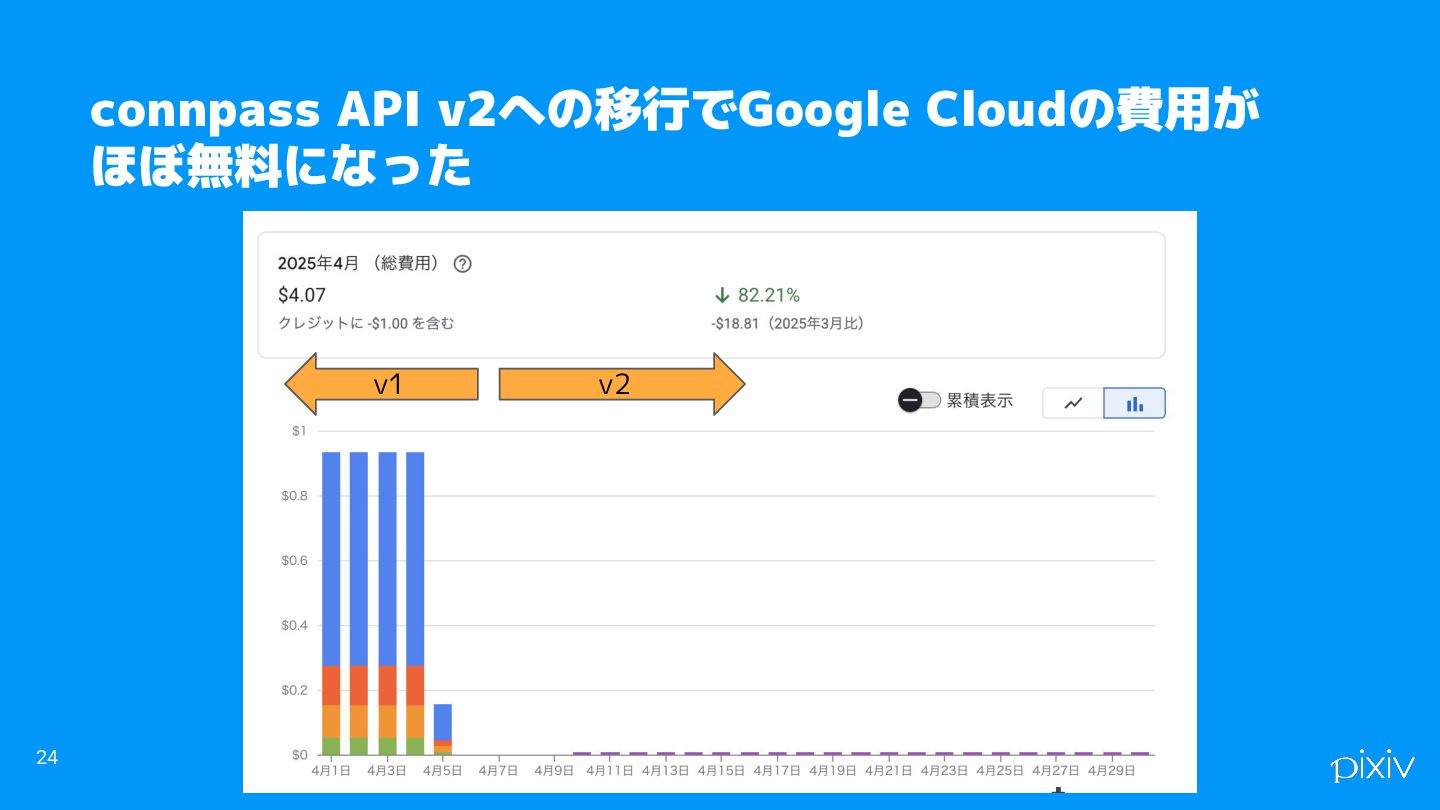The height and width of the screenshot is (810, 1440).
Task: Click the help question mark icon beside 総費用
Action: [462, 264]
